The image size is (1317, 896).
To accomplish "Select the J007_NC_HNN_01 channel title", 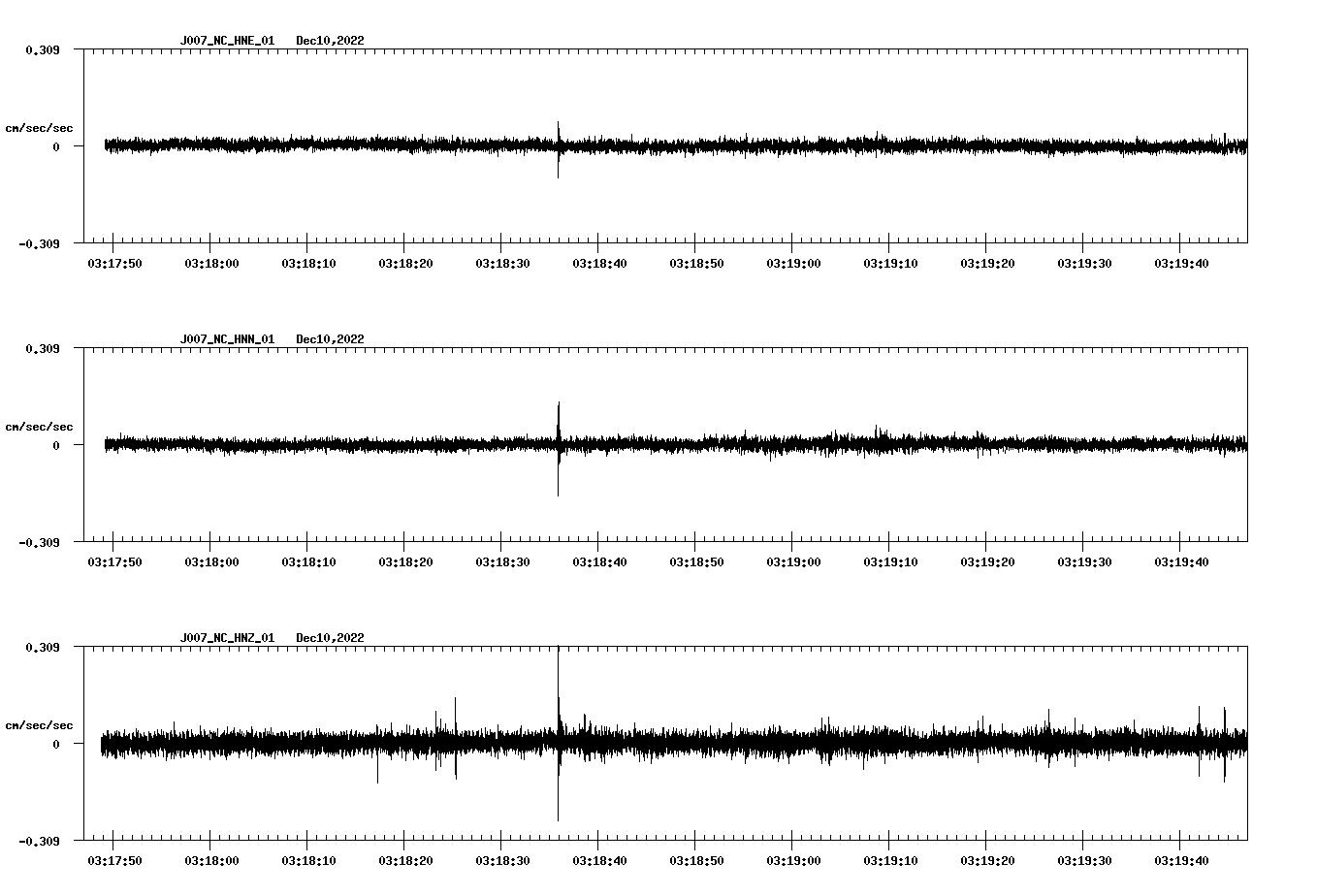I will tap(228, 339).
